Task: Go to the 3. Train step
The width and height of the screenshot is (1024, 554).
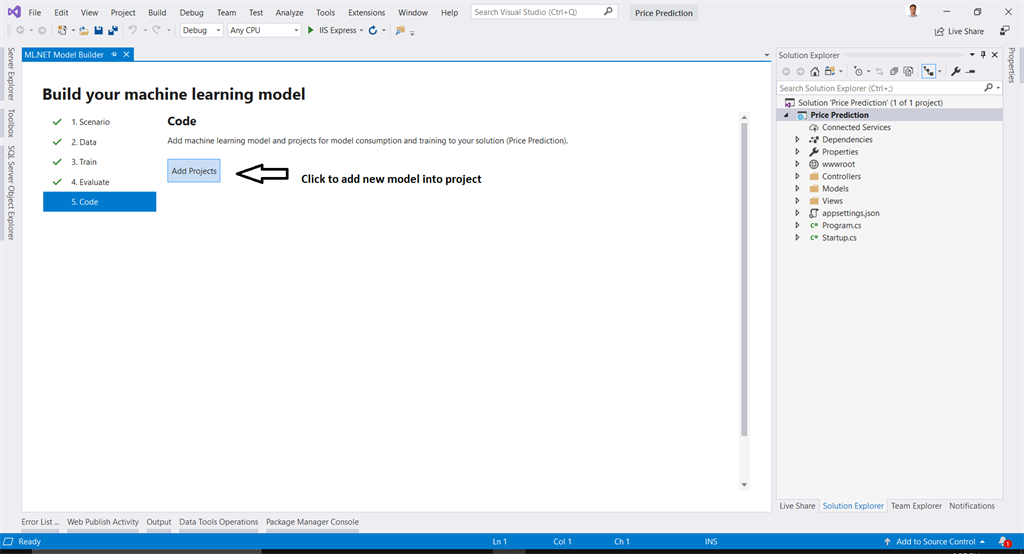Action: click(x=84, y=162)
